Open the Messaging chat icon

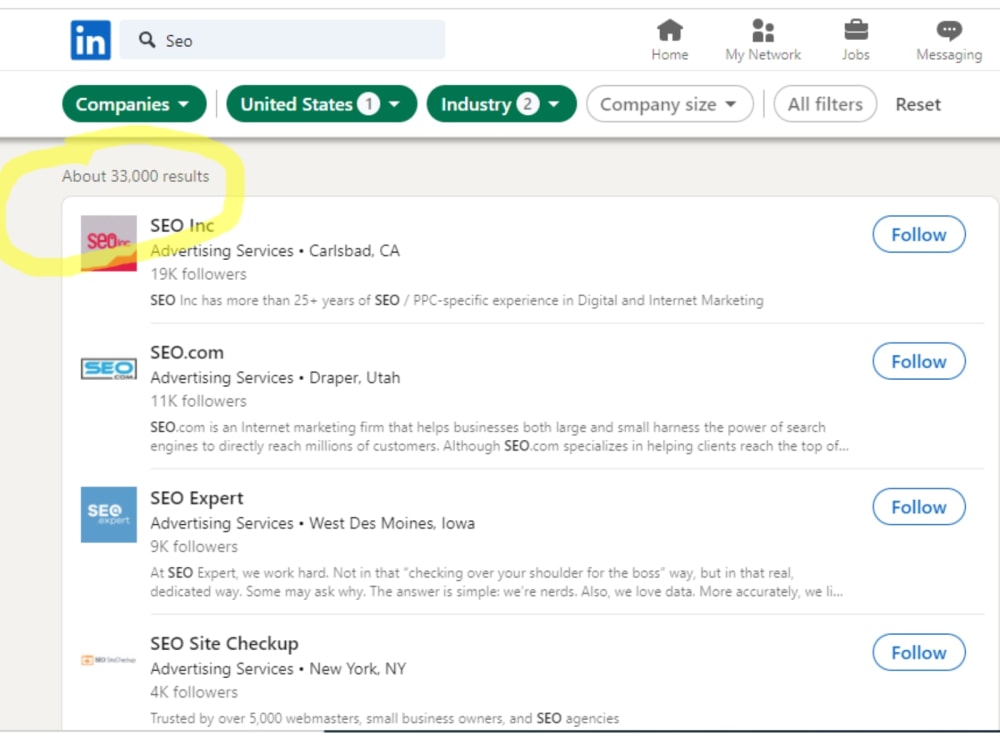click(949, 30)
